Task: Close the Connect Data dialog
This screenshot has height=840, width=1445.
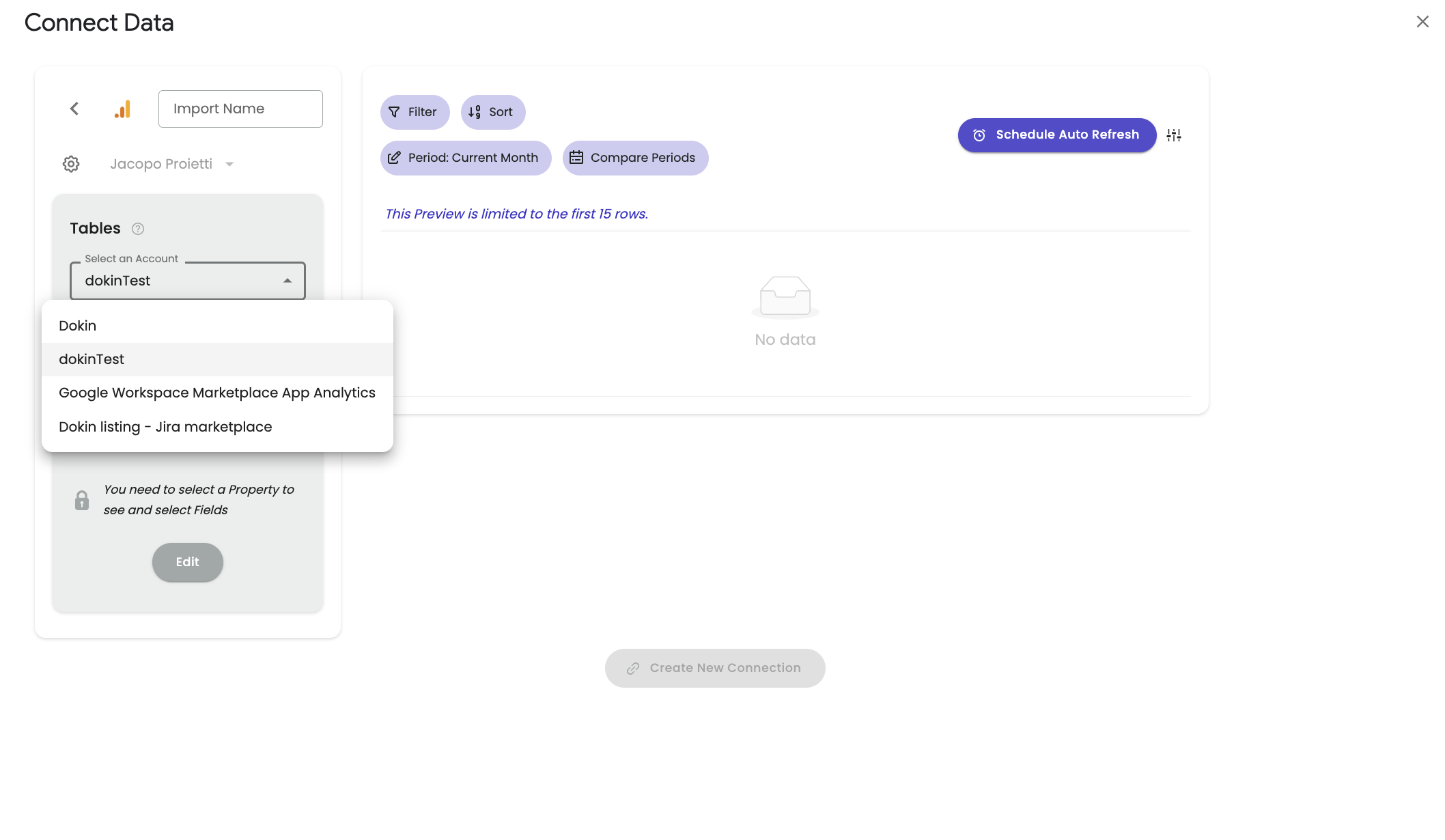Action: pos(1422,22)
